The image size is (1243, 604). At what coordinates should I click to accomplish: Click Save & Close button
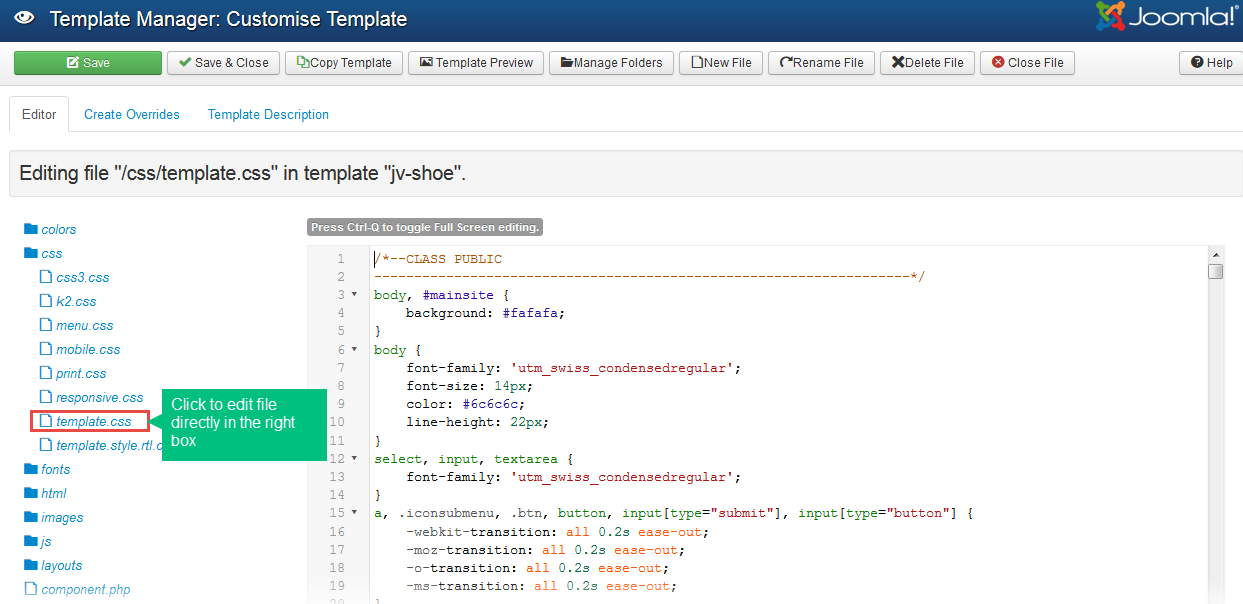(224, 63)
